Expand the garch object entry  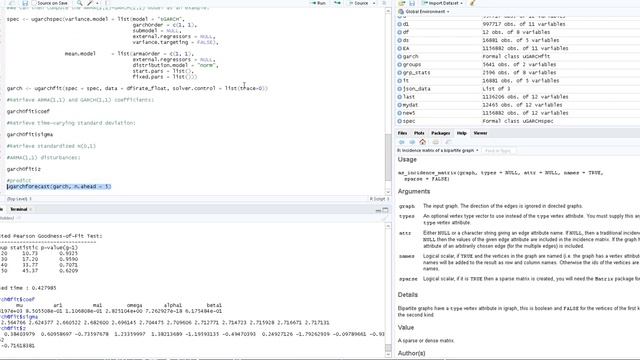(x=400, y=56)
